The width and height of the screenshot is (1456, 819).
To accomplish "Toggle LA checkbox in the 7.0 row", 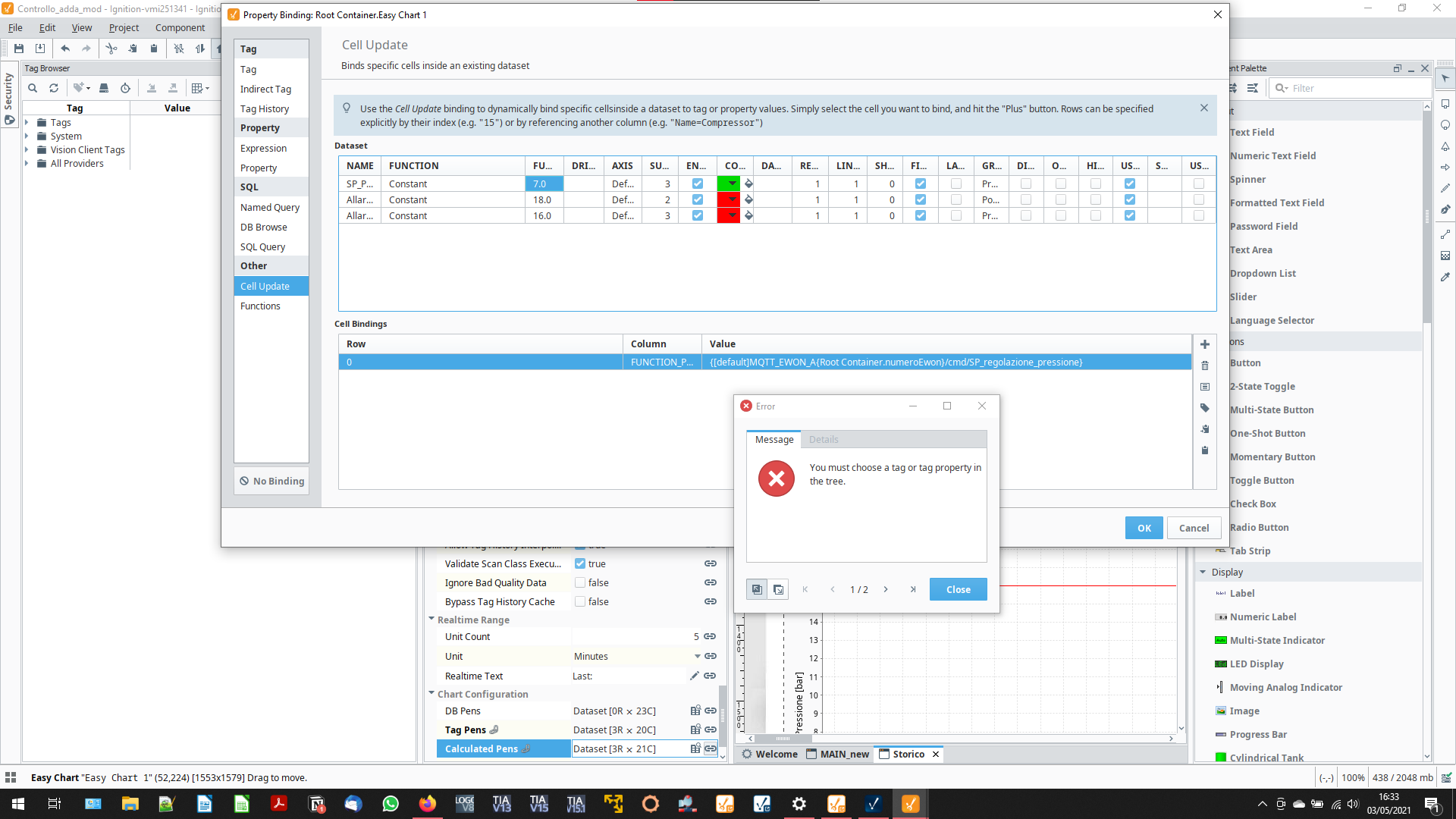I will click(956, 184).
